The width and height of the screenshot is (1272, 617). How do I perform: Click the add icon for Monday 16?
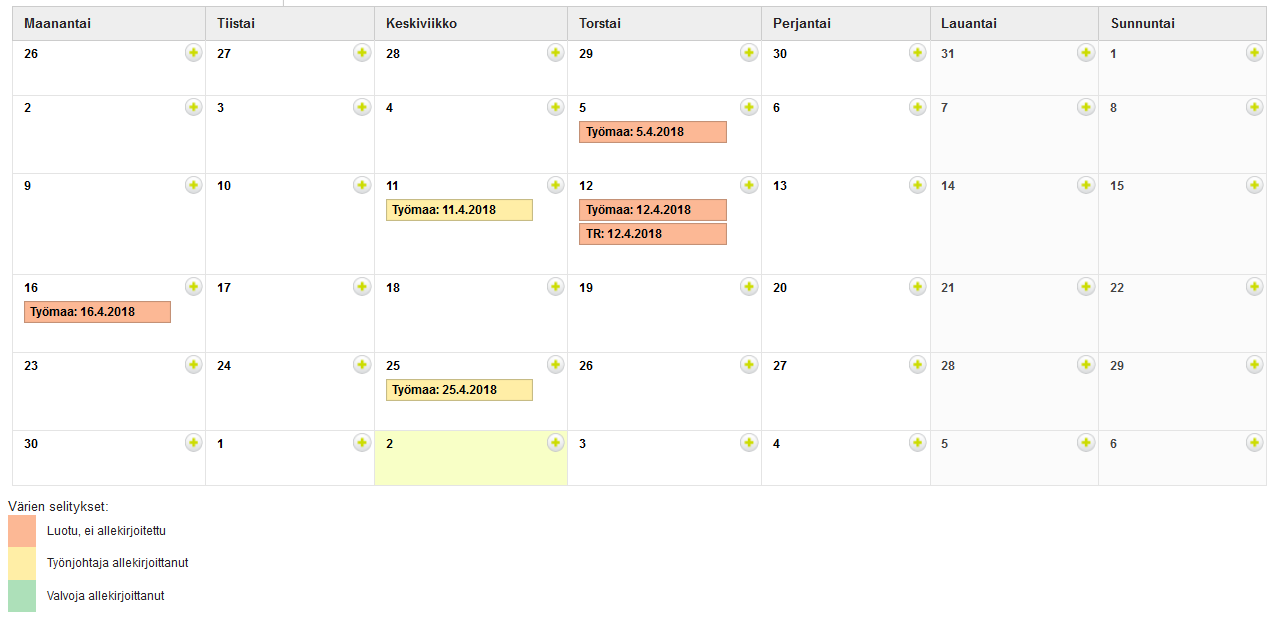[193, 287]
